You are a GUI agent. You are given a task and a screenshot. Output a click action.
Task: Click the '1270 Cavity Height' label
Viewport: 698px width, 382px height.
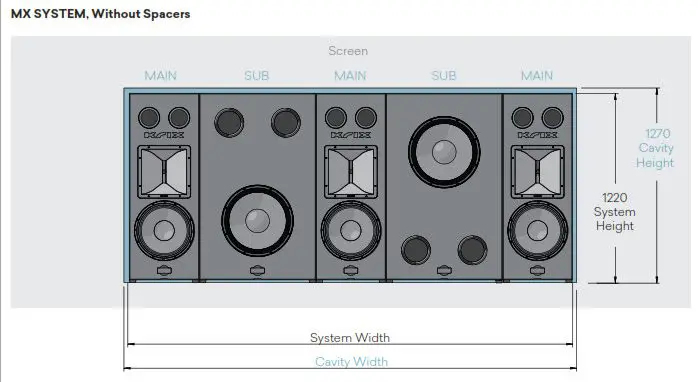(655, 148)
